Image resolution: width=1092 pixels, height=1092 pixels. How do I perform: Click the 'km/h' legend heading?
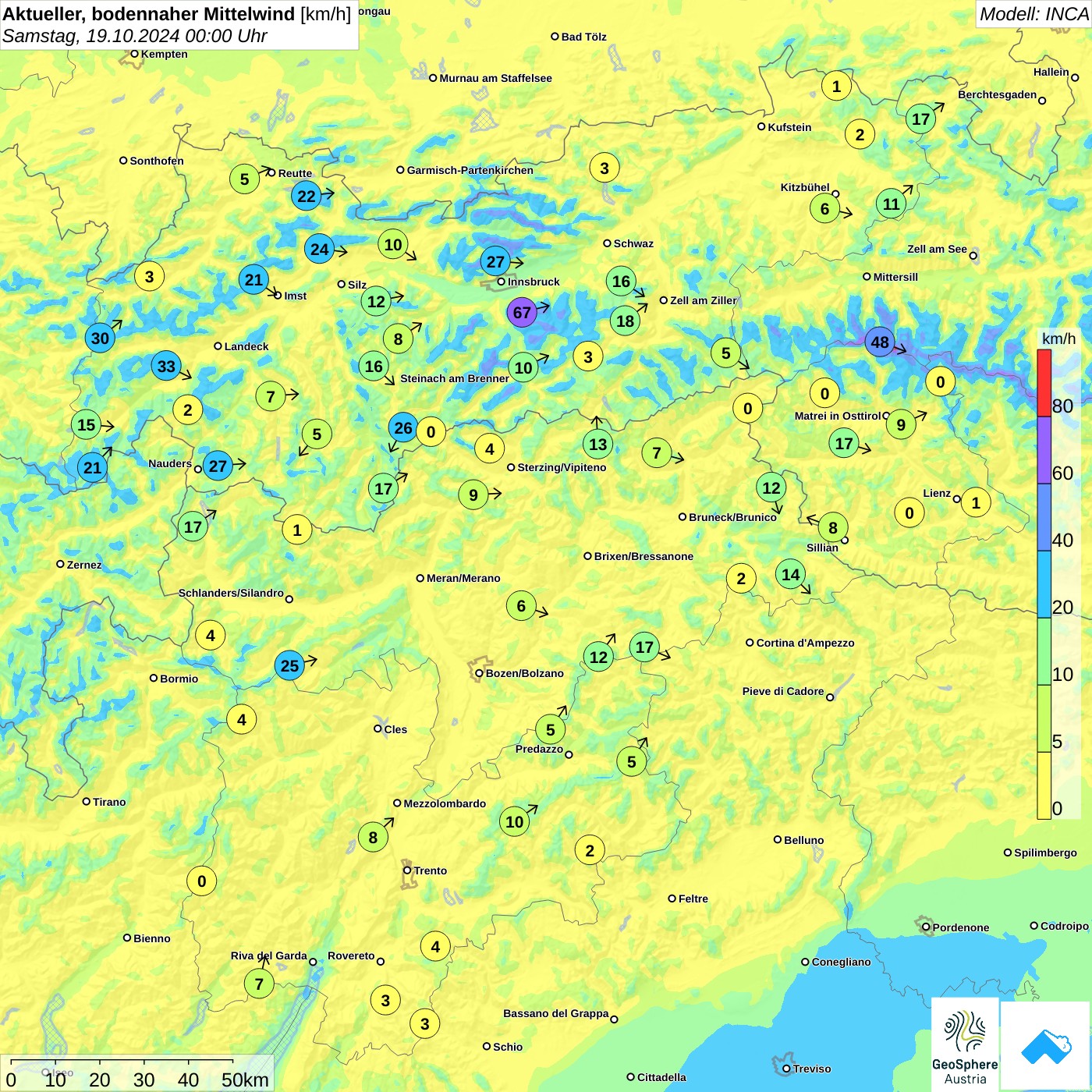click(x=1058, y=339)
